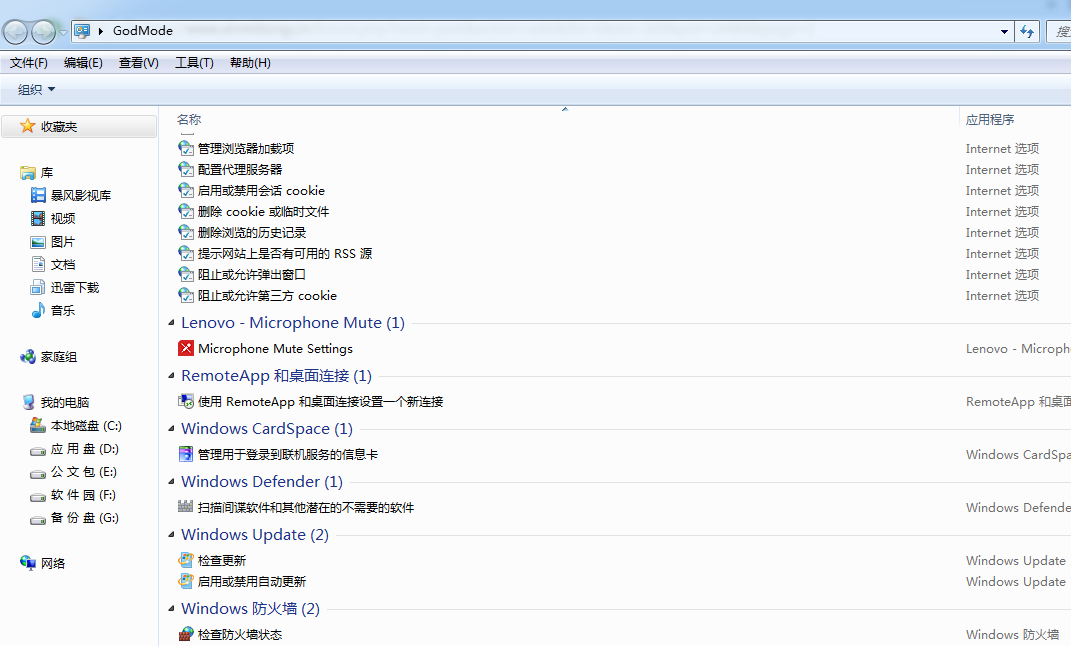Collapse the Lenovo - Microphone Mute group

coord(171,322)
